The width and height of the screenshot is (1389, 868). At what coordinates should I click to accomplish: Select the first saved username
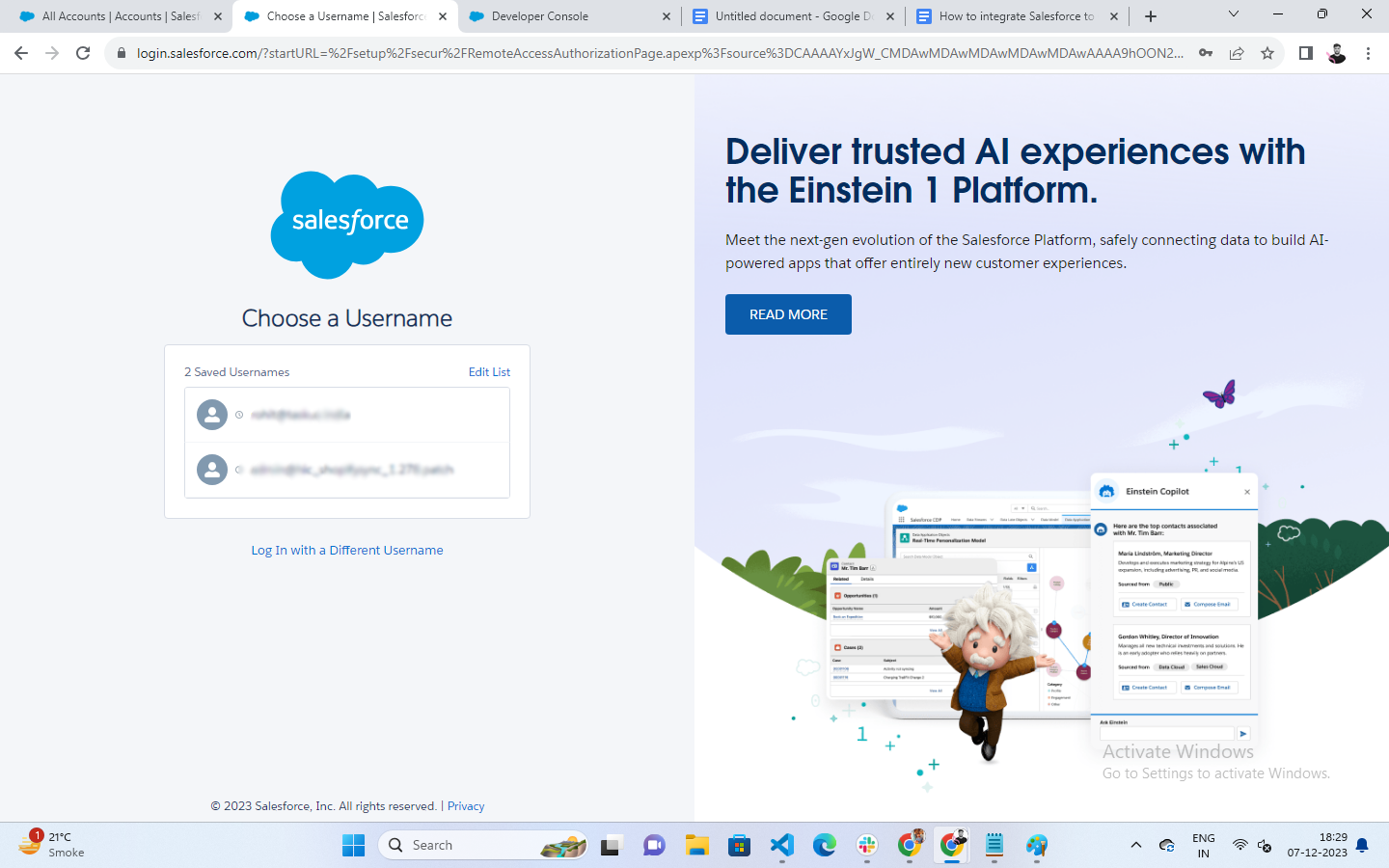[347, 415]
